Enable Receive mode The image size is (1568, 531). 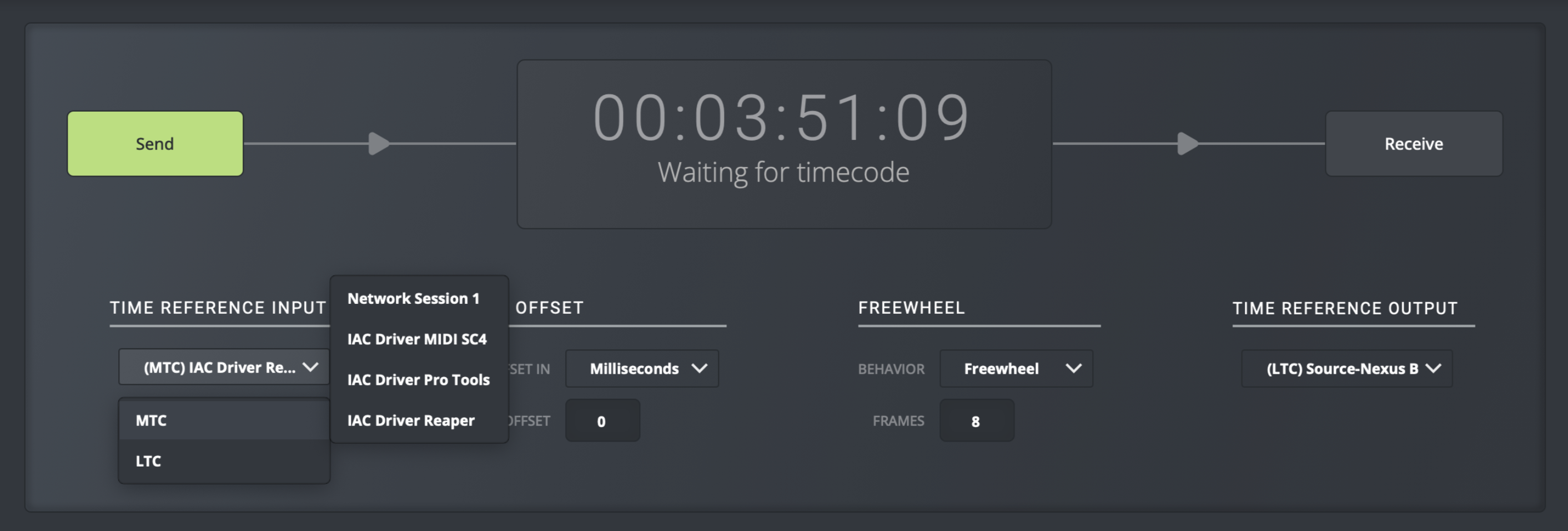pos(1414,144)
